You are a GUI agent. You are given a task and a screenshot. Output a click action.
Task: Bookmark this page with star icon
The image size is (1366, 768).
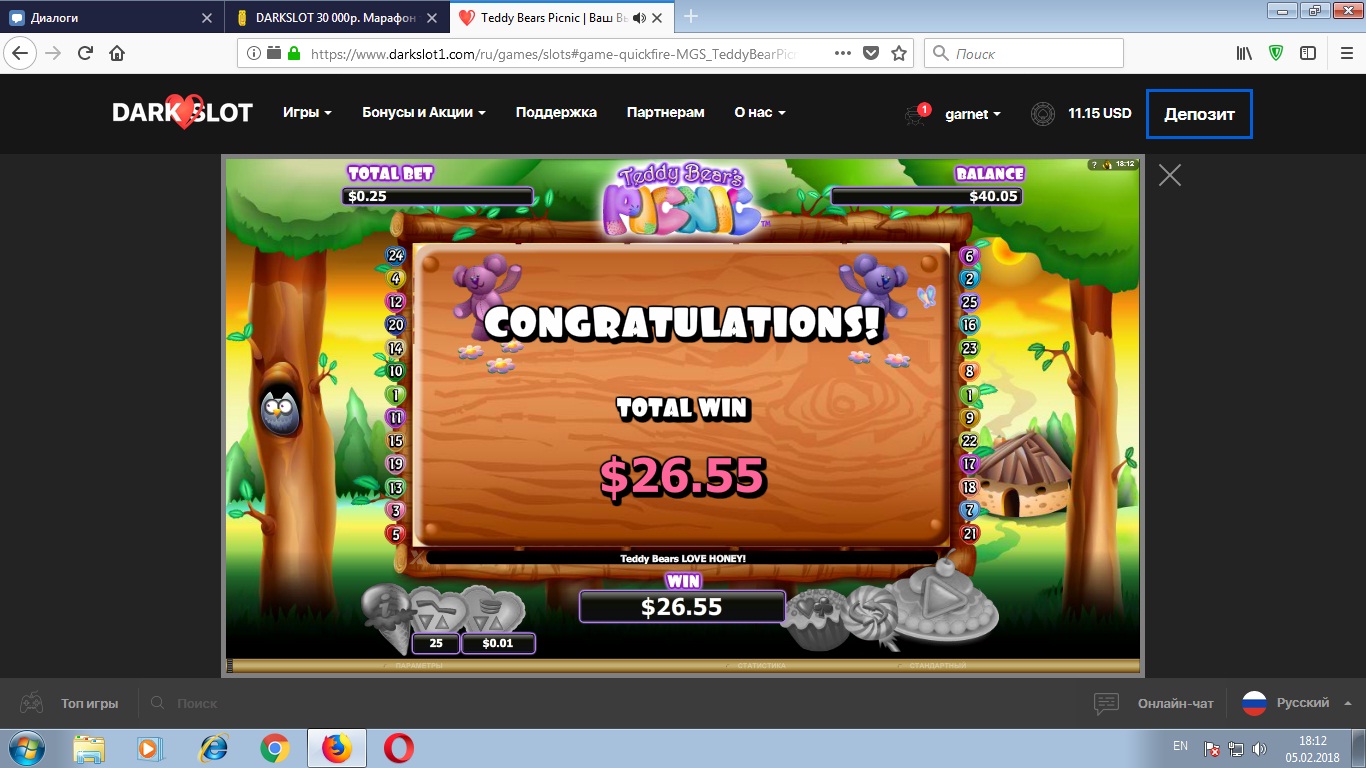(899, 53)
